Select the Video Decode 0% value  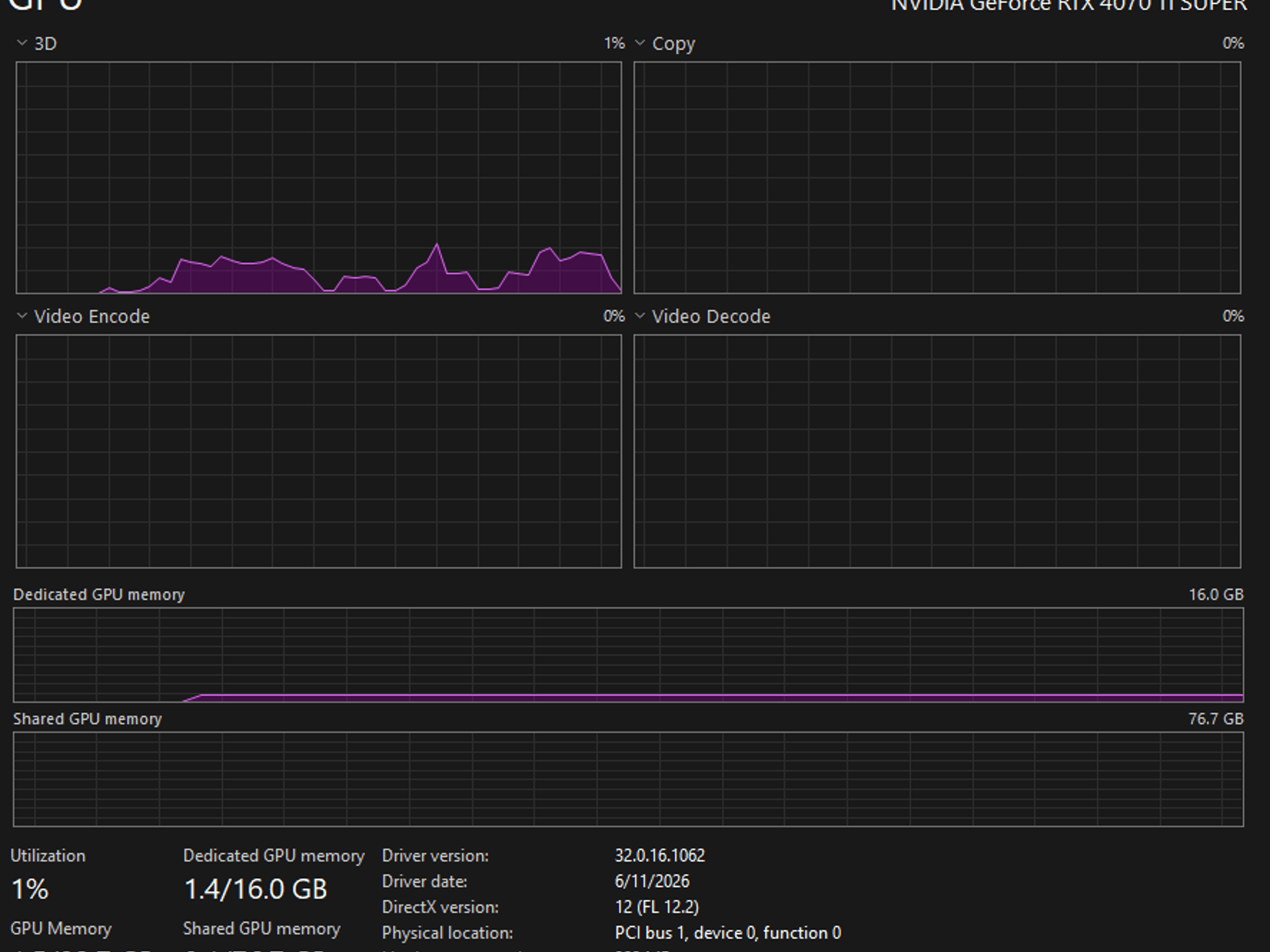(x=1233, y=316)
